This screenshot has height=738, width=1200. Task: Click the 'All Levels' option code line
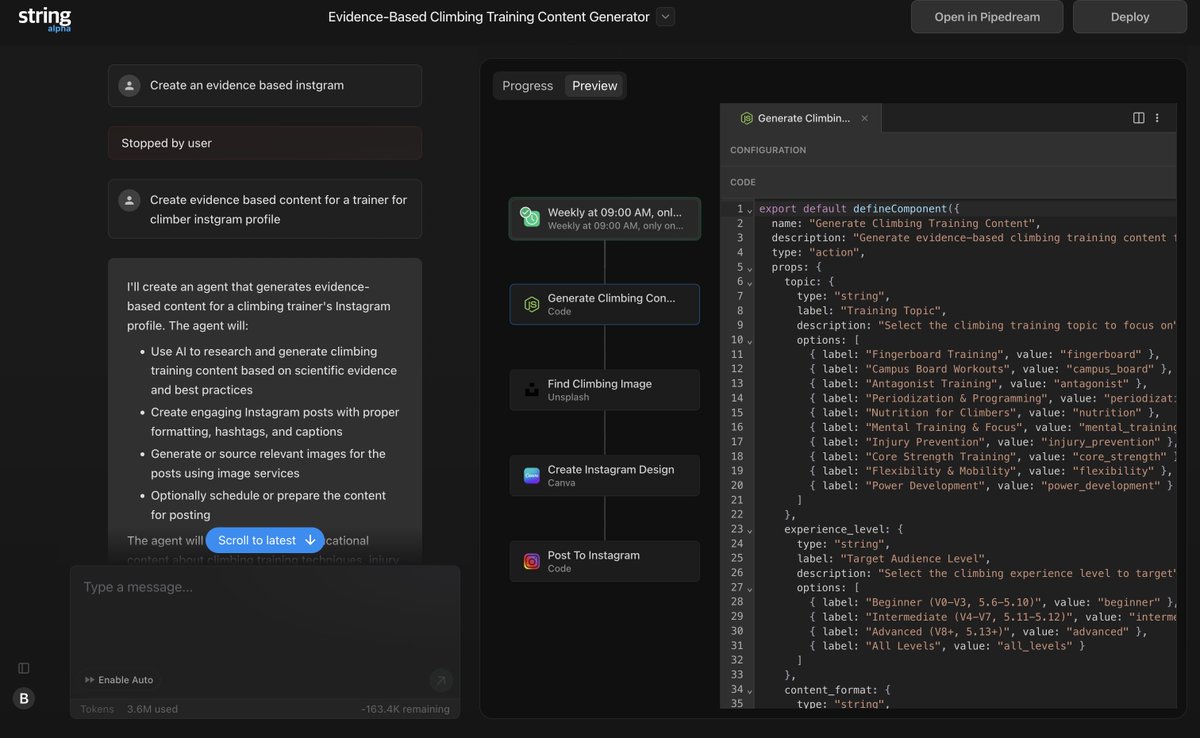click(x=947, y=646)
